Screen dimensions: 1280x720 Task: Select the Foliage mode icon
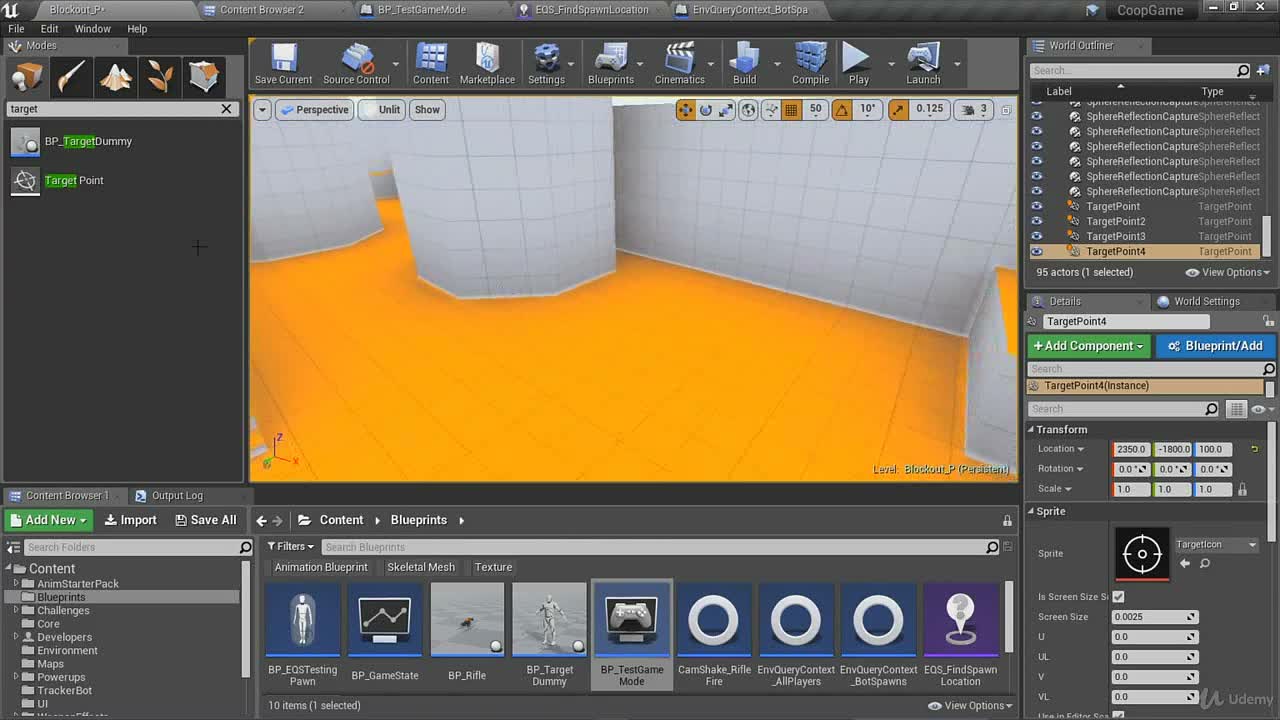160,76
